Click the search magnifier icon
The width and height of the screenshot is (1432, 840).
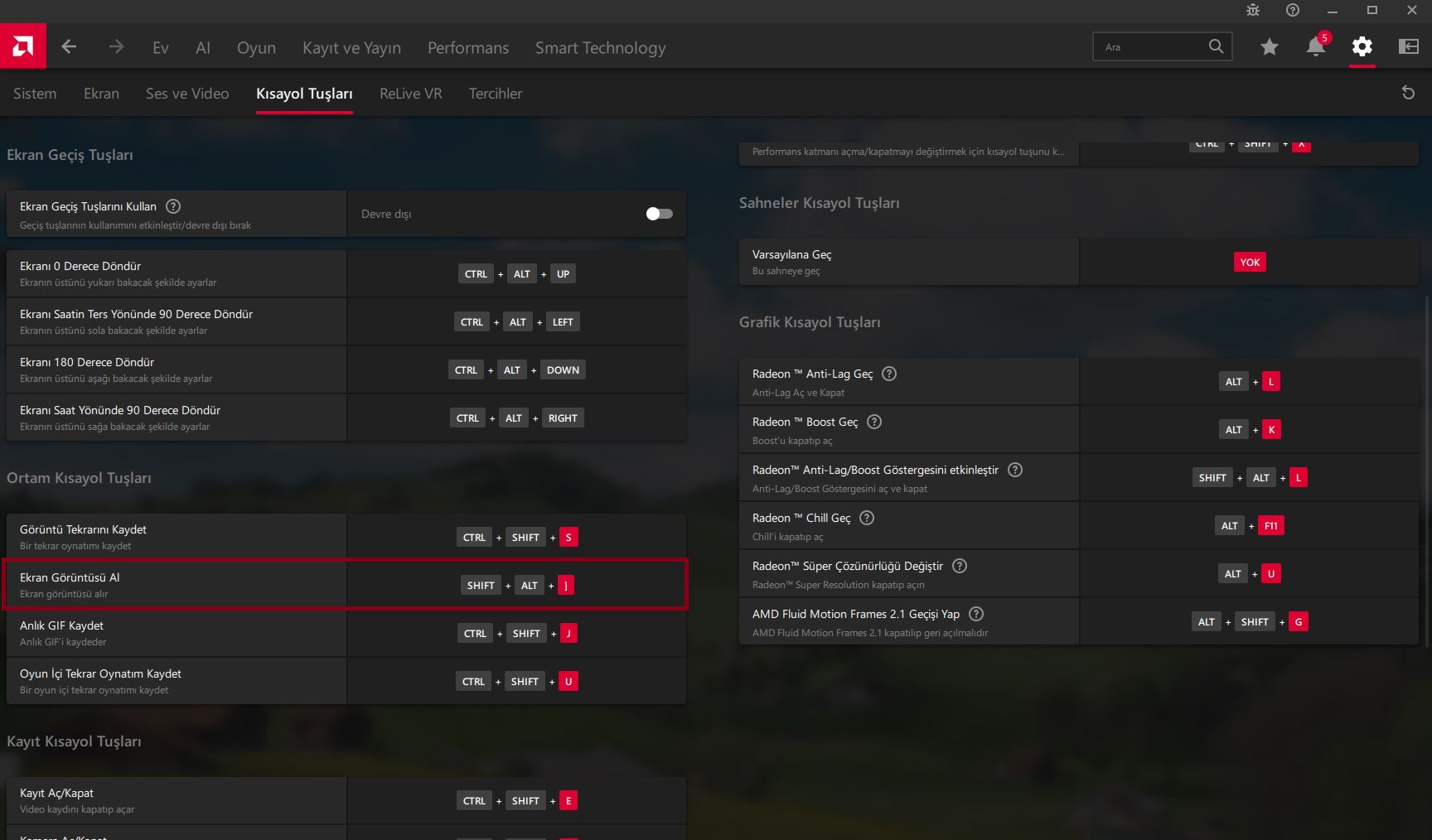click(1216, 46)
